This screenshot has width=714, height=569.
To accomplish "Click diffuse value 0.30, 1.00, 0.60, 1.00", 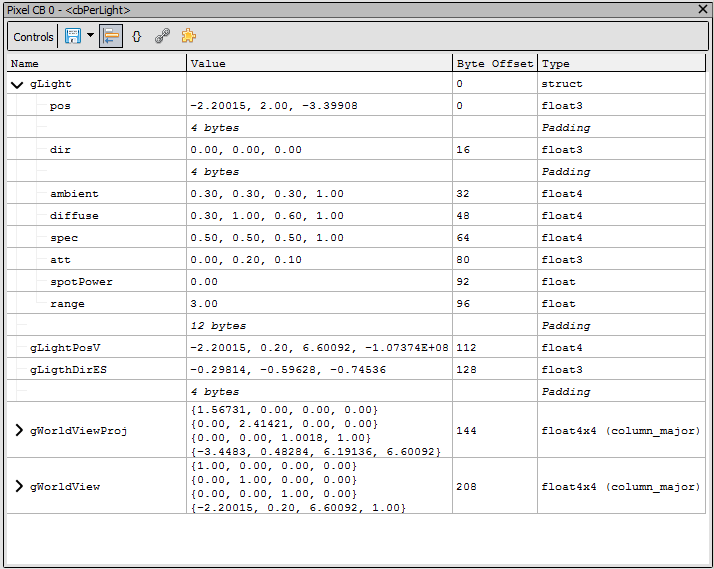I will tap(267, 216).
